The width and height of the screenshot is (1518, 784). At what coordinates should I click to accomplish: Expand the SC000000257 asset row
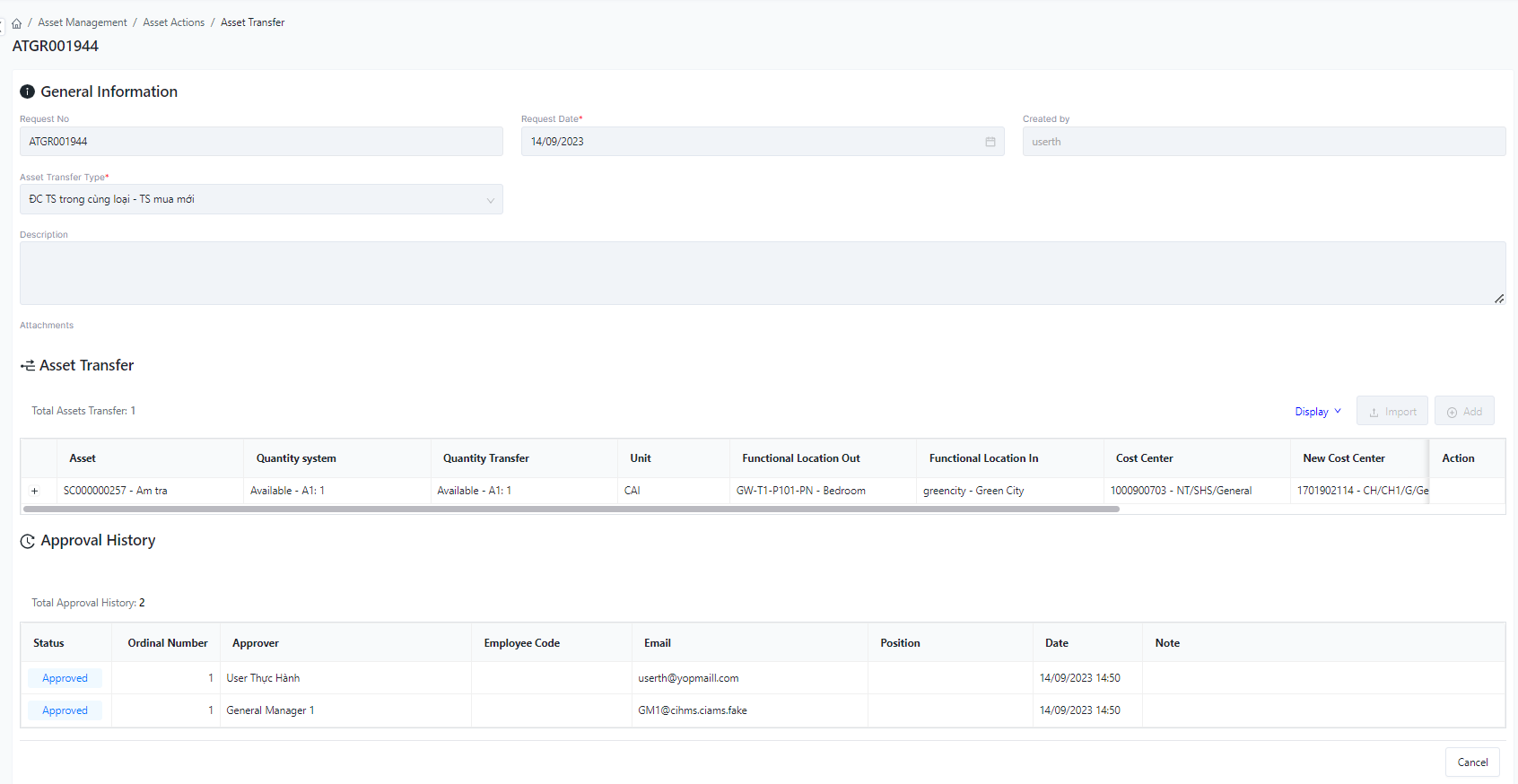35,491
